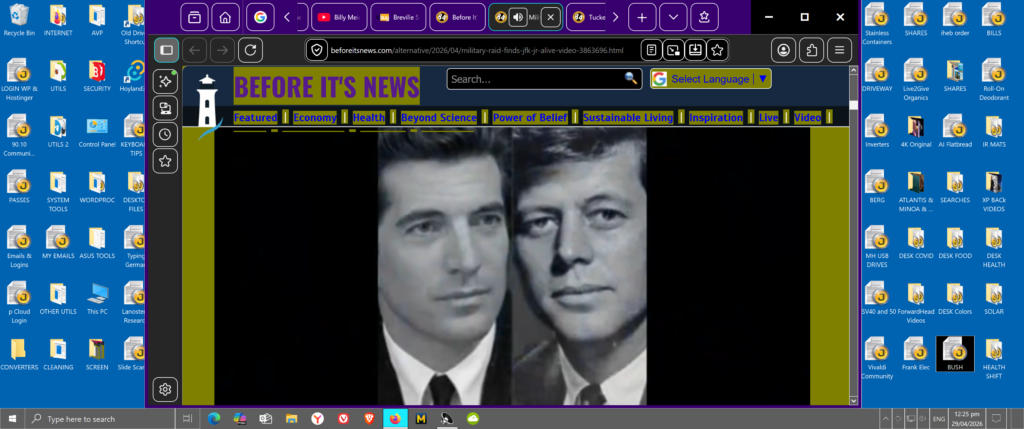Click the browser home button
The width and height of the screenshot is (1024, 429).
[x=227, y=17]
